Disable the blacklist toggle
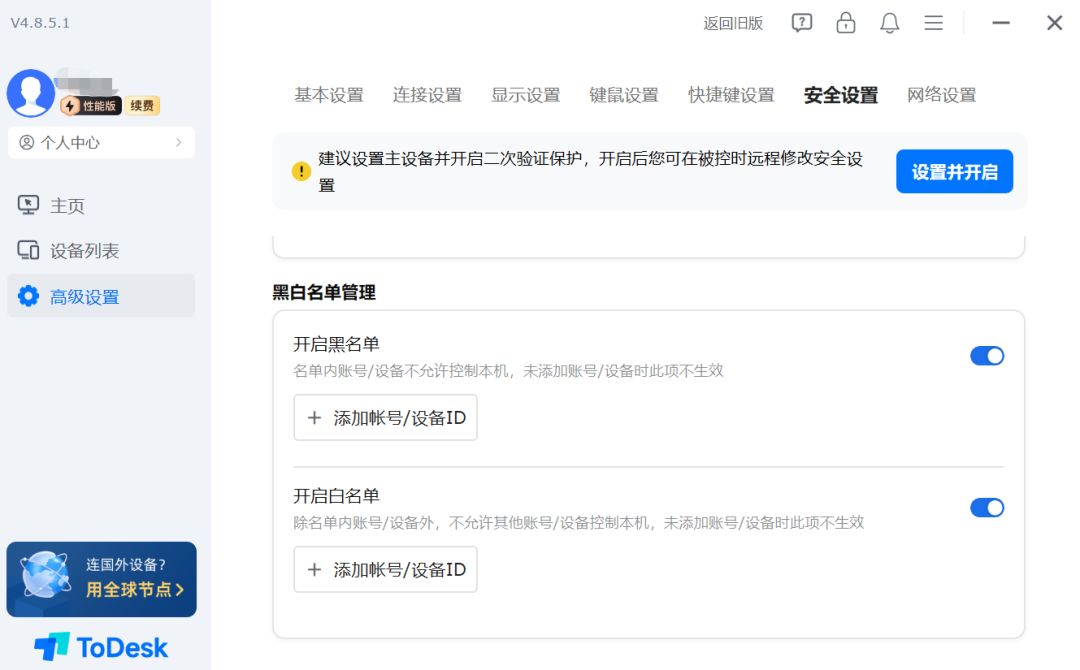 click(x=986, y=356)
